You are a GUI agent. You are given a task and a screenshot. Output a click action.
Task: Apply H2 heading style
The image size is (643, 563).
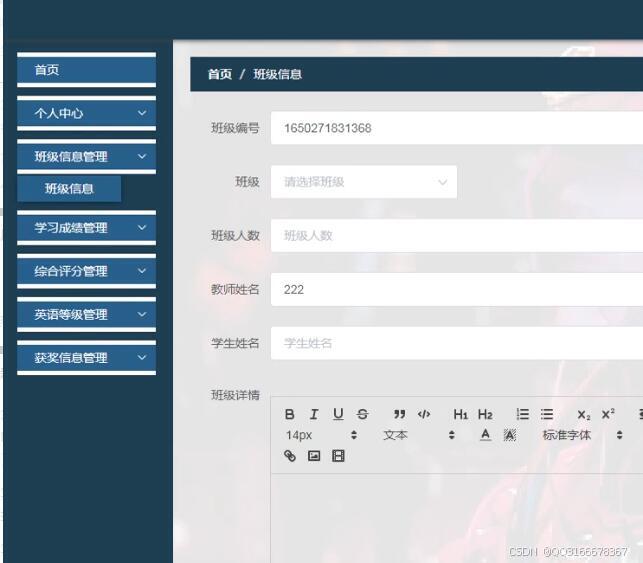click(x=485, y=414)
